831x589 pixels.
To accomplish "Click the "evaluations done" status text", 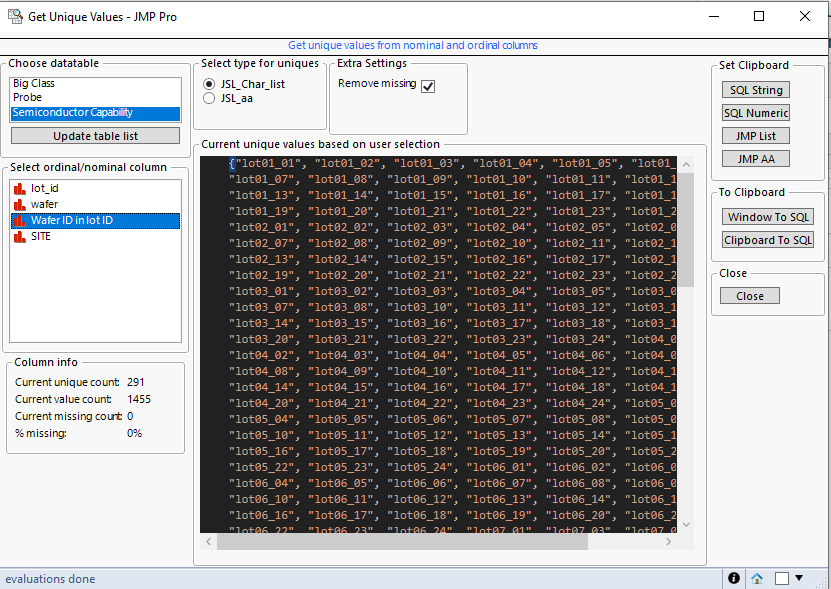I will coord(50,579).
